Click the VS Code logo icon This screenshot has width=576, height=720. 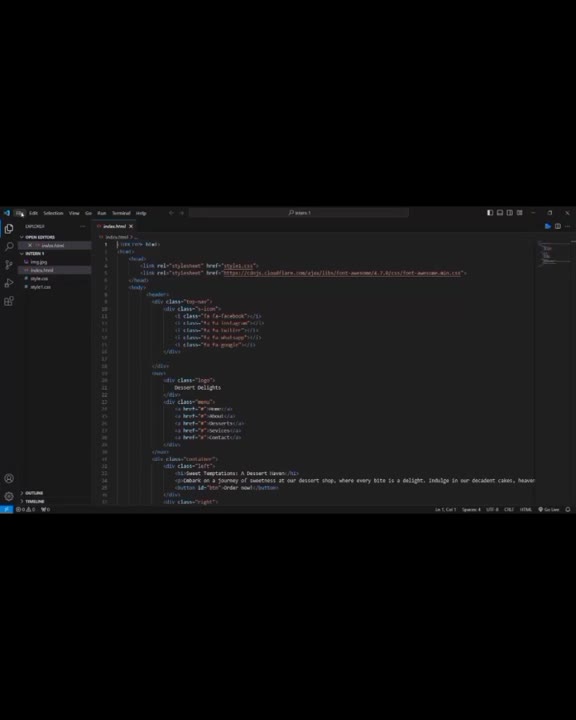[x=6, y=213]
